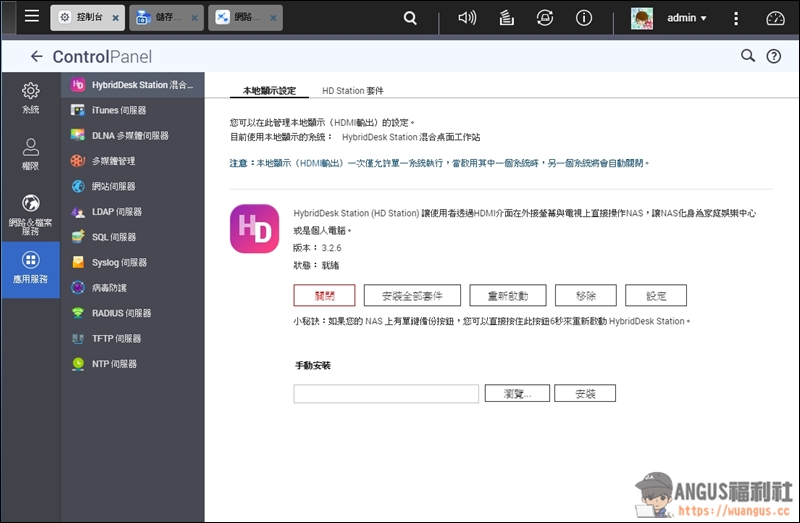Click the Control Panel help question icon
Screen dimensions: 800x523
click(773, 57)
